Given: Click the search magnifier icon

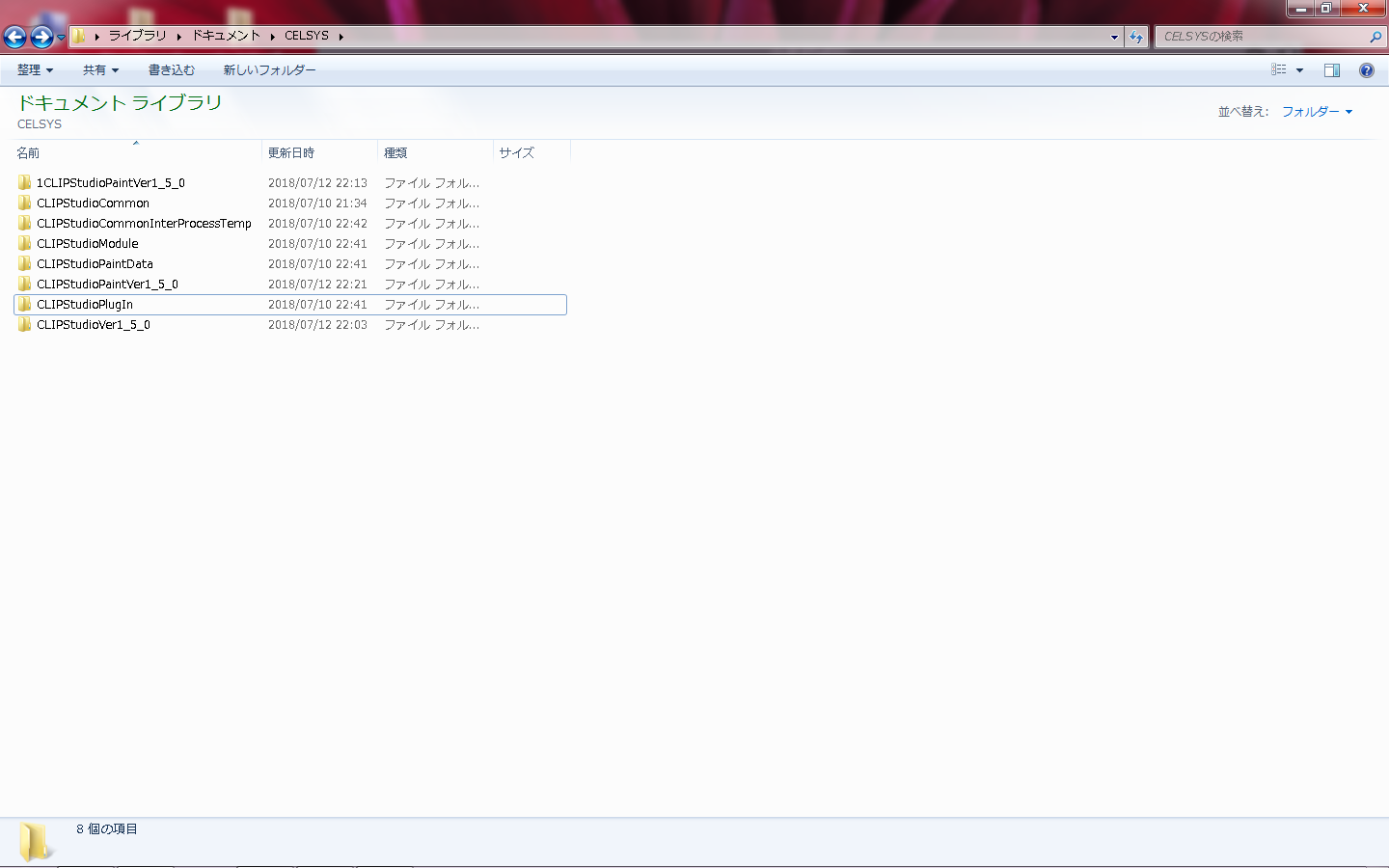Looking at the screenshot, I should click(1375, 37).
